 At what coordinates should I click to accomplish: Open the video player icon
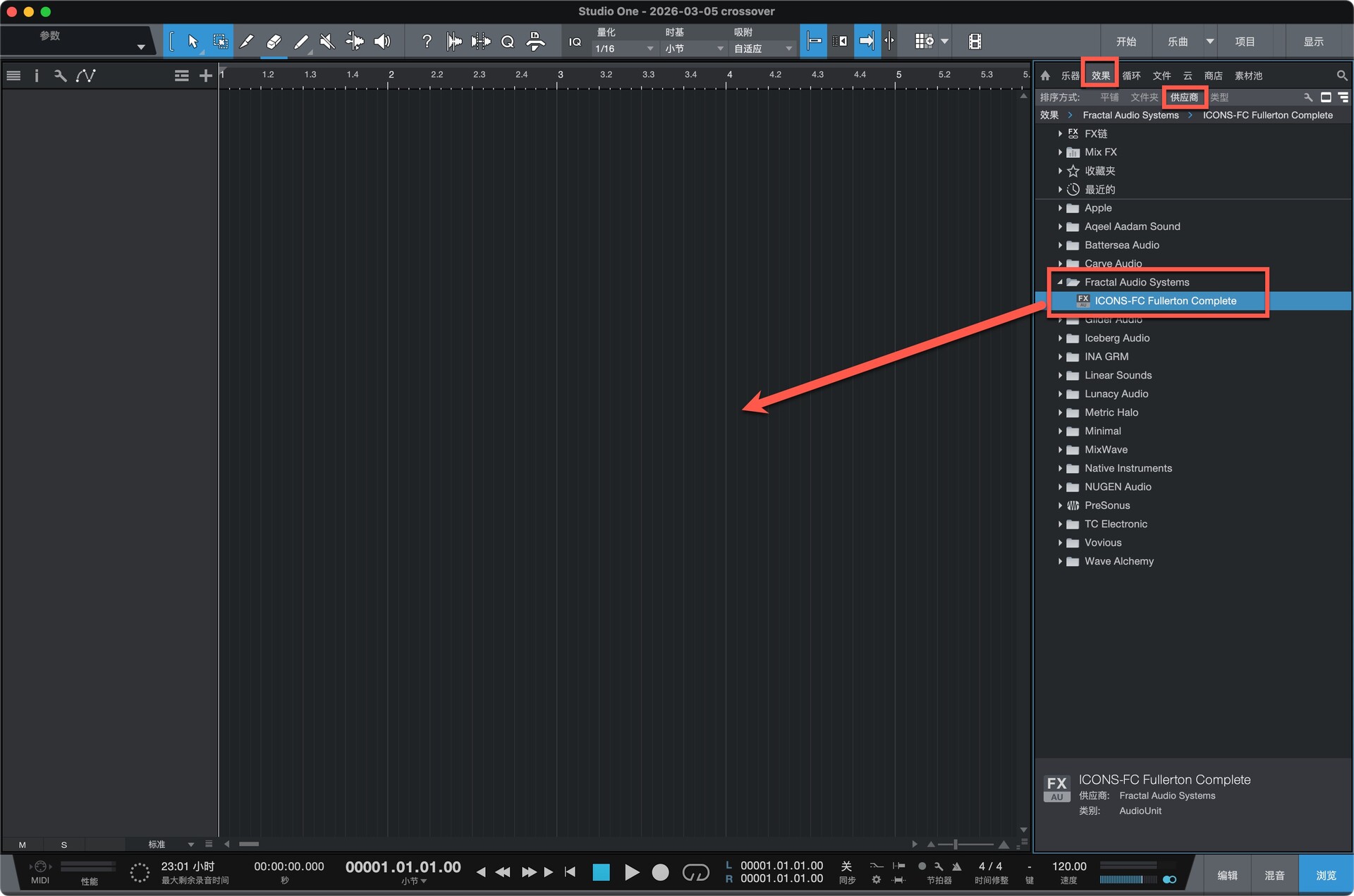[x=975, y=42]
